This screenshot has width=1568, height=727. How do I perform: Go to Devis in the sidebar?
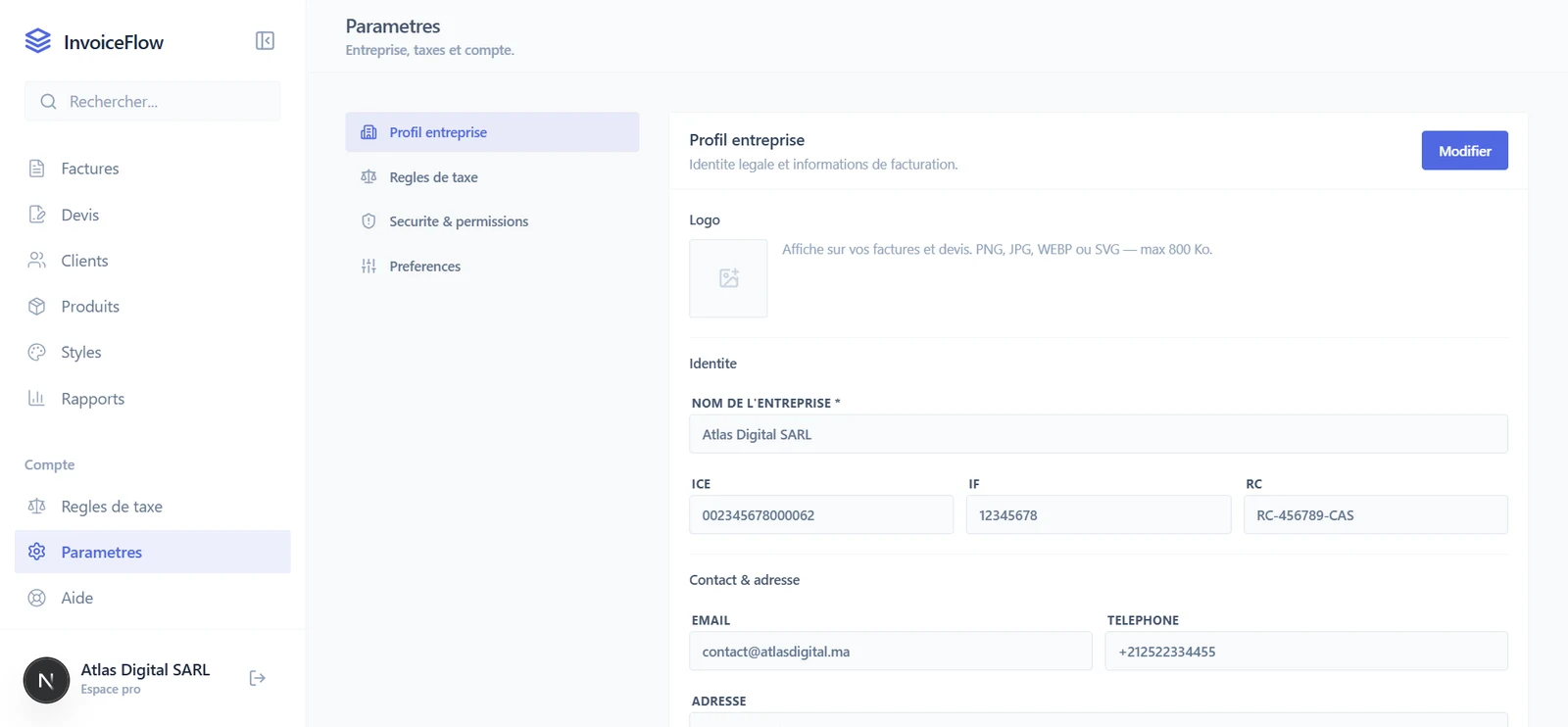pos(153,215)
